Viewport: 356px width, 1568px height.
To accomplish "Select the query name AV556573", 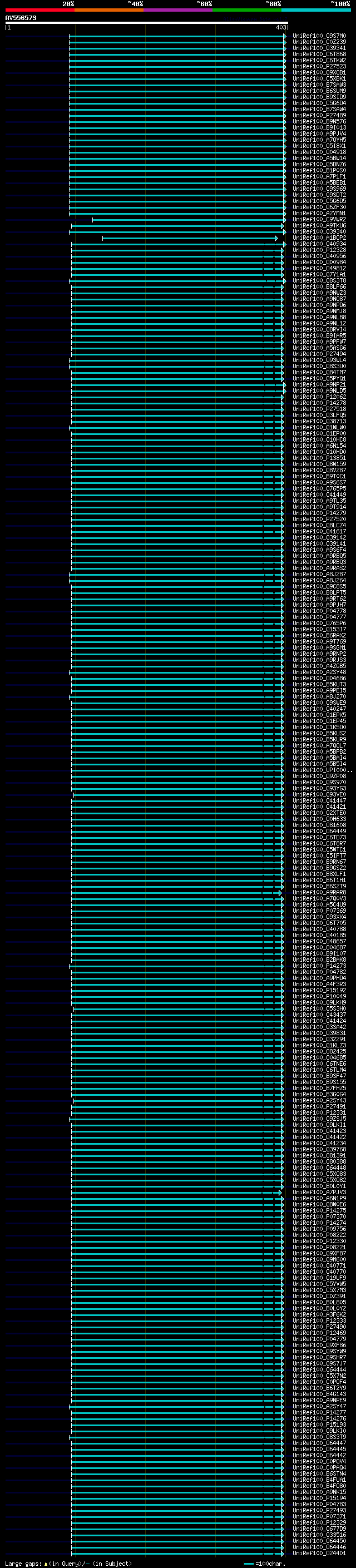I will (21, 18).
